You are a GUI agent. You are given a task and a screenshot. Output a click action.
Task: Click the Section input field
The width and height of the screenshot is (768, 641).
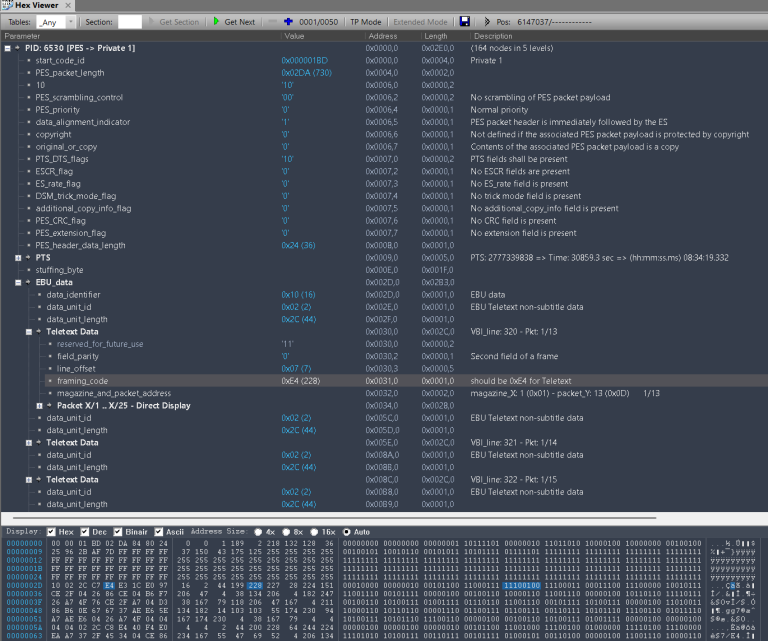coord(130,22)
